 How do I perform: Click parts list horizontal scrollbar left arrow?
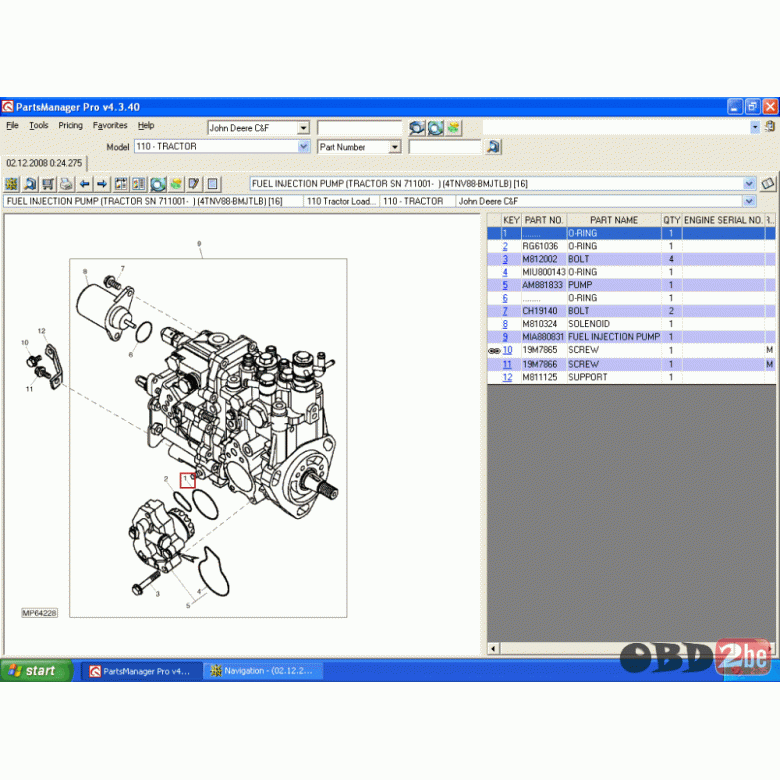coord(493,648)
